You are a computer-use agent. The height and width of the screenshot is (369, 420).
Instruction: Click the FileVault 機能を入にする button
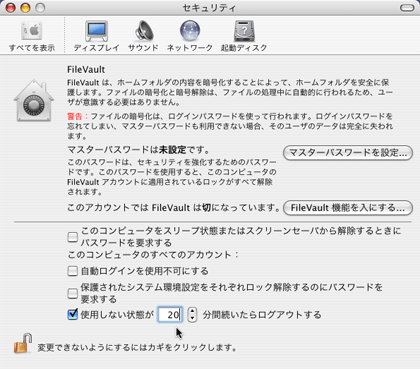point(348,208)
